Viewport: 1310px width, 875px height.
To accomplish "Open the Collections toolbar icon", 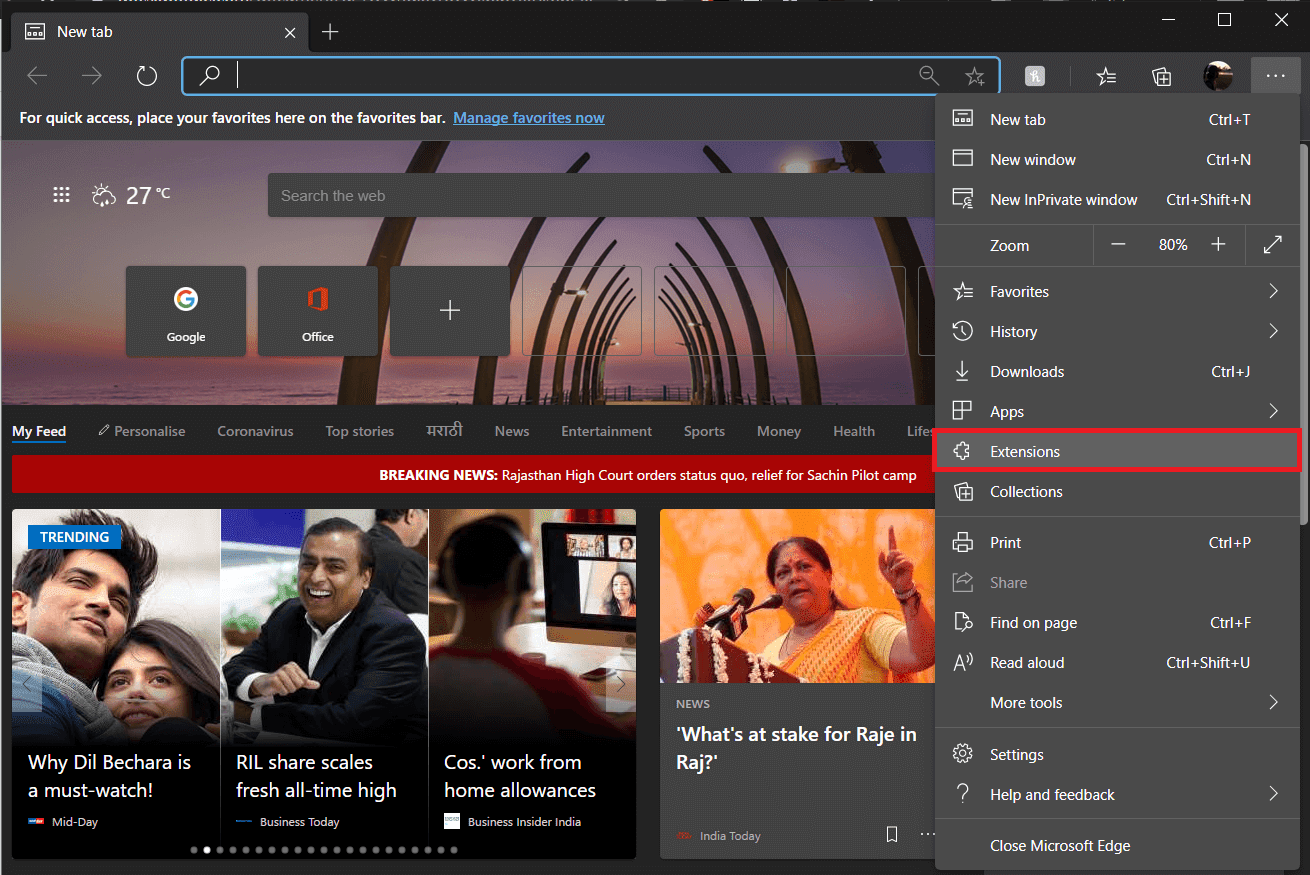I will (x=1161, y=76).
